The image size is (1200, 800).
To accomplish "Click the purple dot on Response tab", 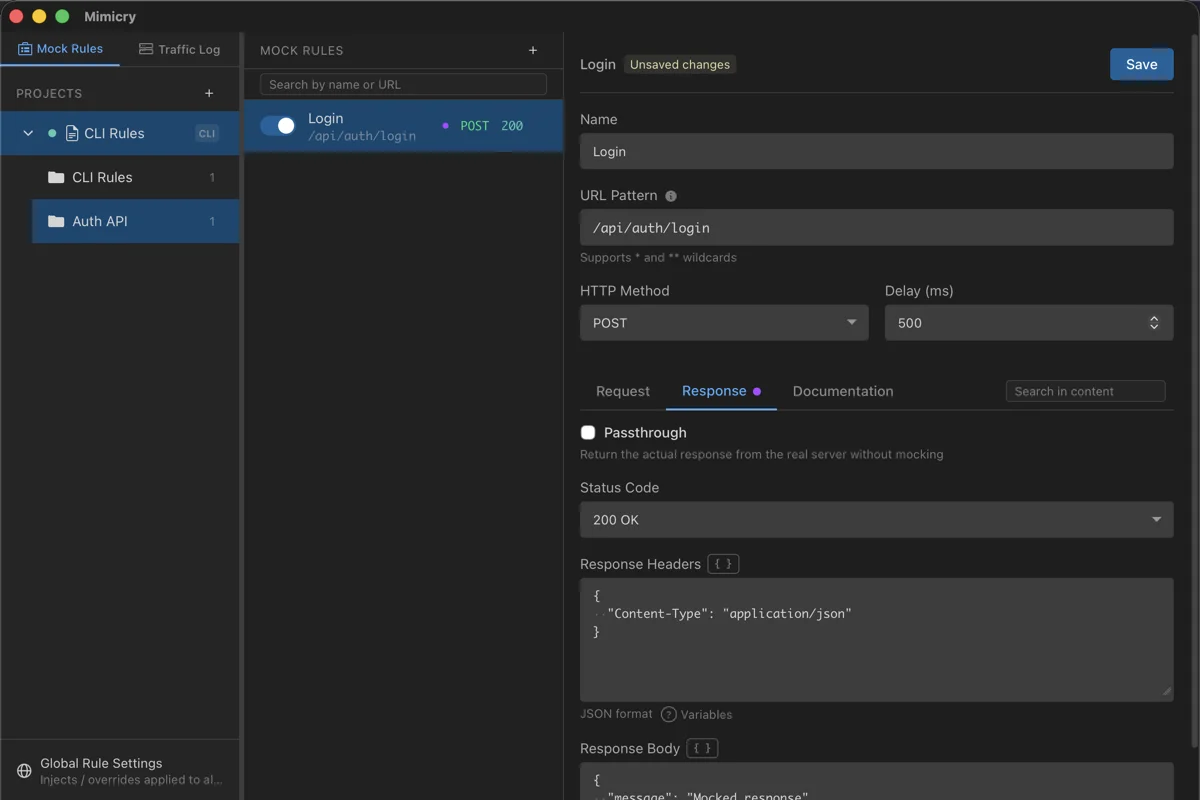I will click(757, 391).
